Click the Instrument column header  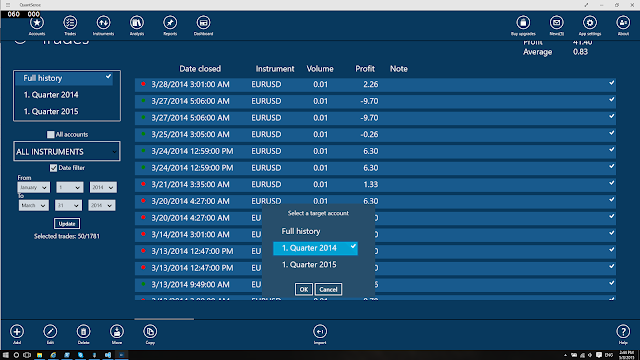275,69
